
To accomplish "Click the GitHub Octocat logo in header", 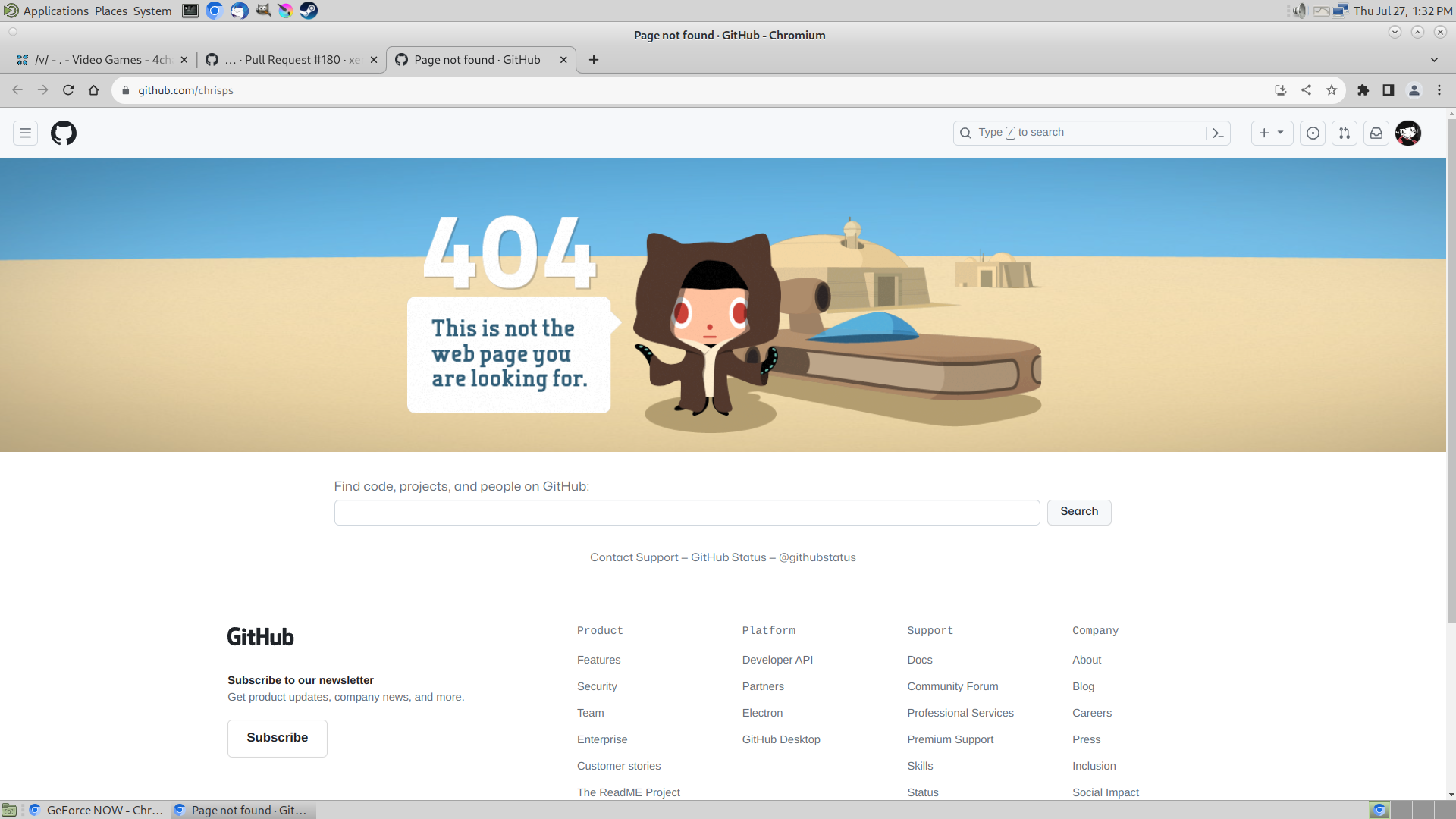I will pyautogui.click(x=64, y=133).
